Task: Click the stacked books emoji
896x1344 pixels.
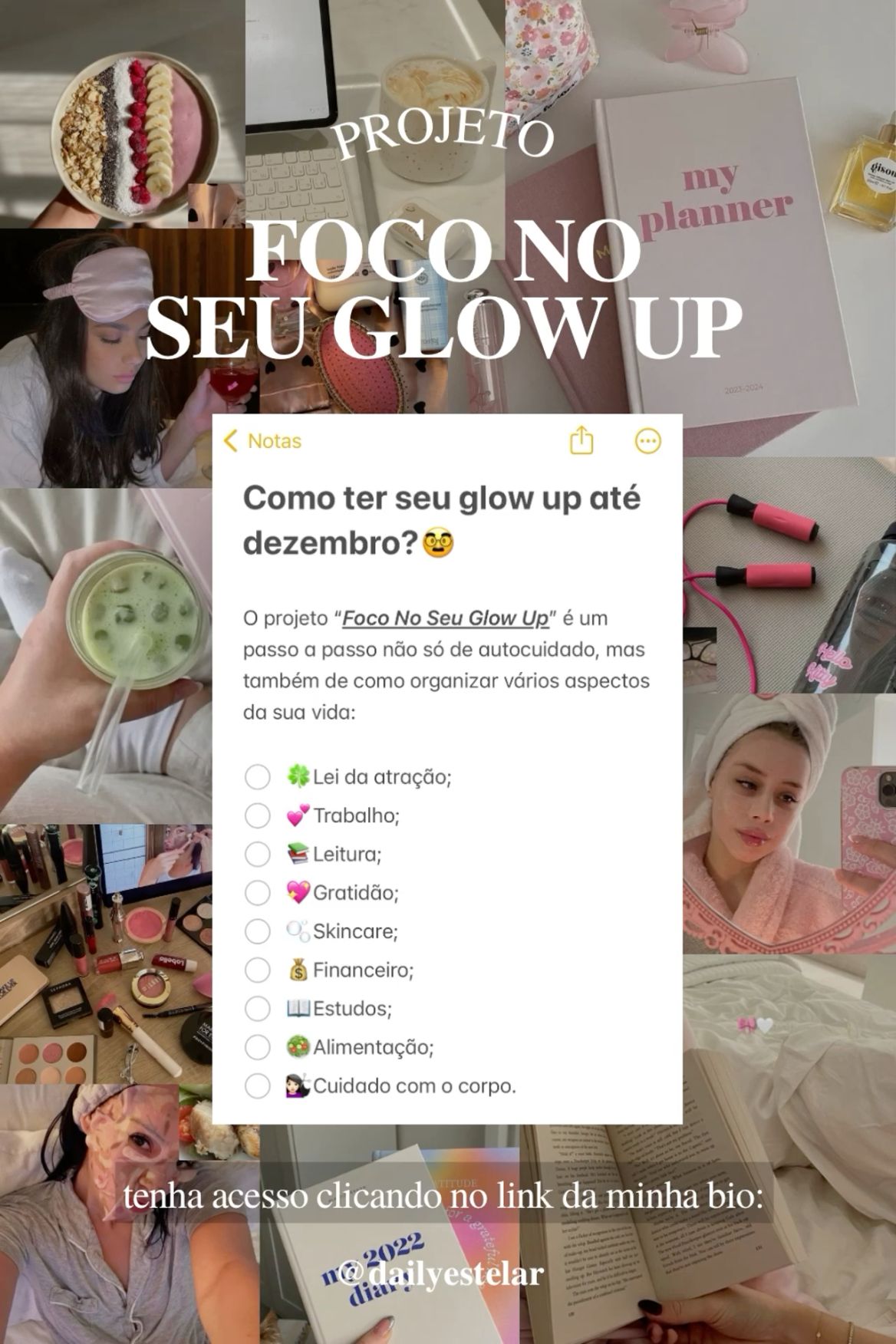Action: [298, 854]
